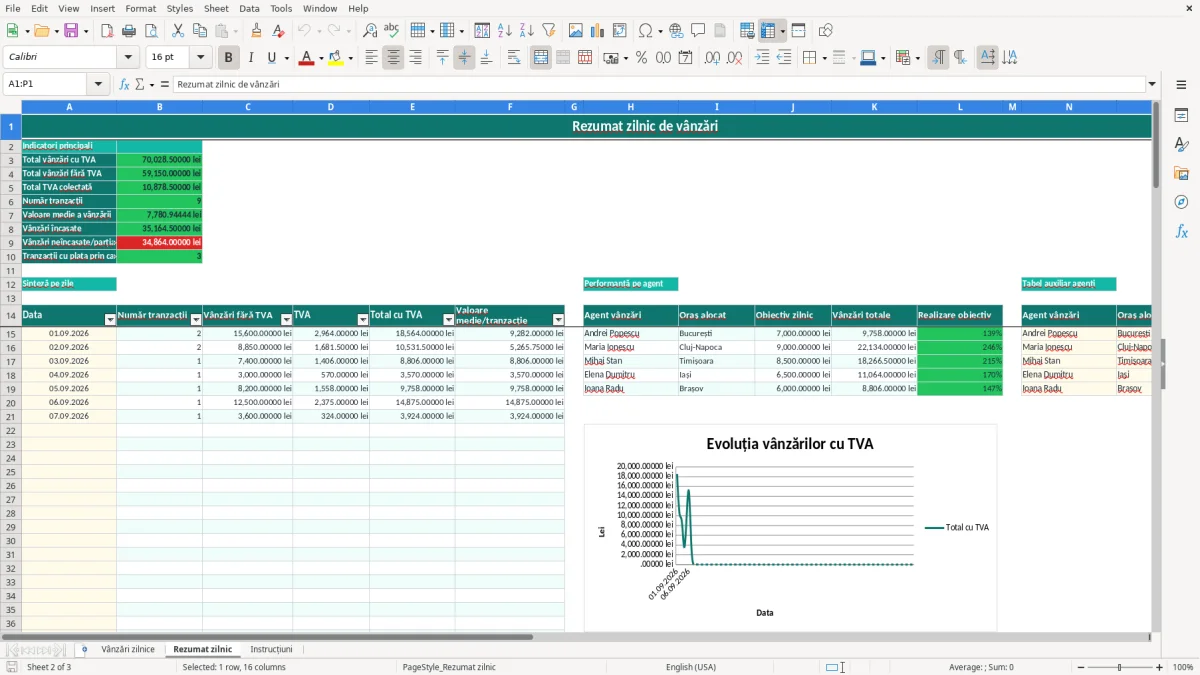The height and width of the screenshot is (675, 1200).
Task: Select the Clone Formatting paintbrush
Action: 257,31
